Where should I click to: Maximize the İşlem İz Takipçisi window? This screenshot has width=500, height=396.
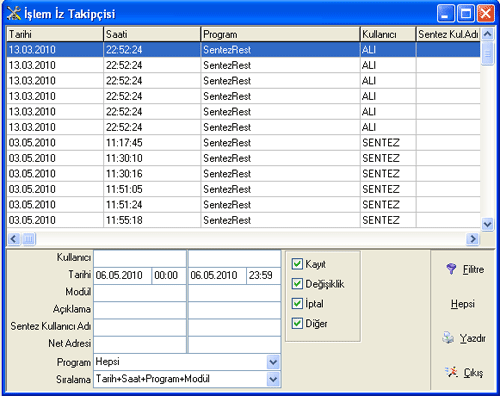coord(466,14)
